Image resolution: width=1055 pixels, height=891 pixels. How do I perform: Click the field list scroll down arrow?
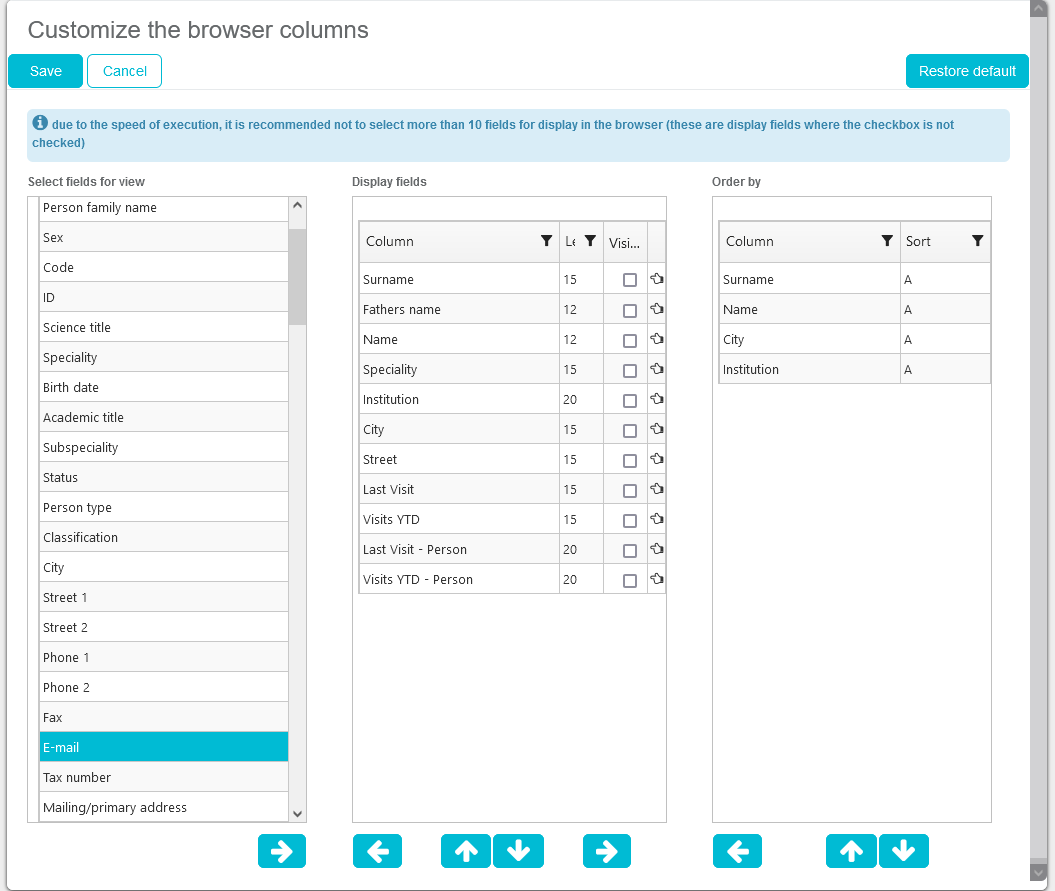297,814
